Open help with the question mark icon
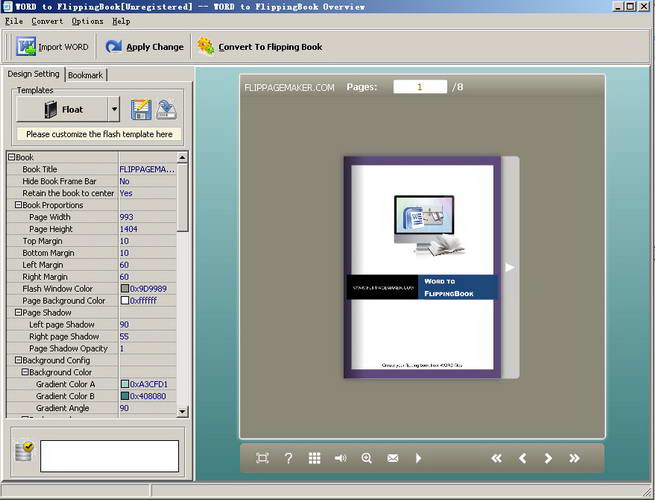Screen dimensions: 655x500 pos(288,458)
